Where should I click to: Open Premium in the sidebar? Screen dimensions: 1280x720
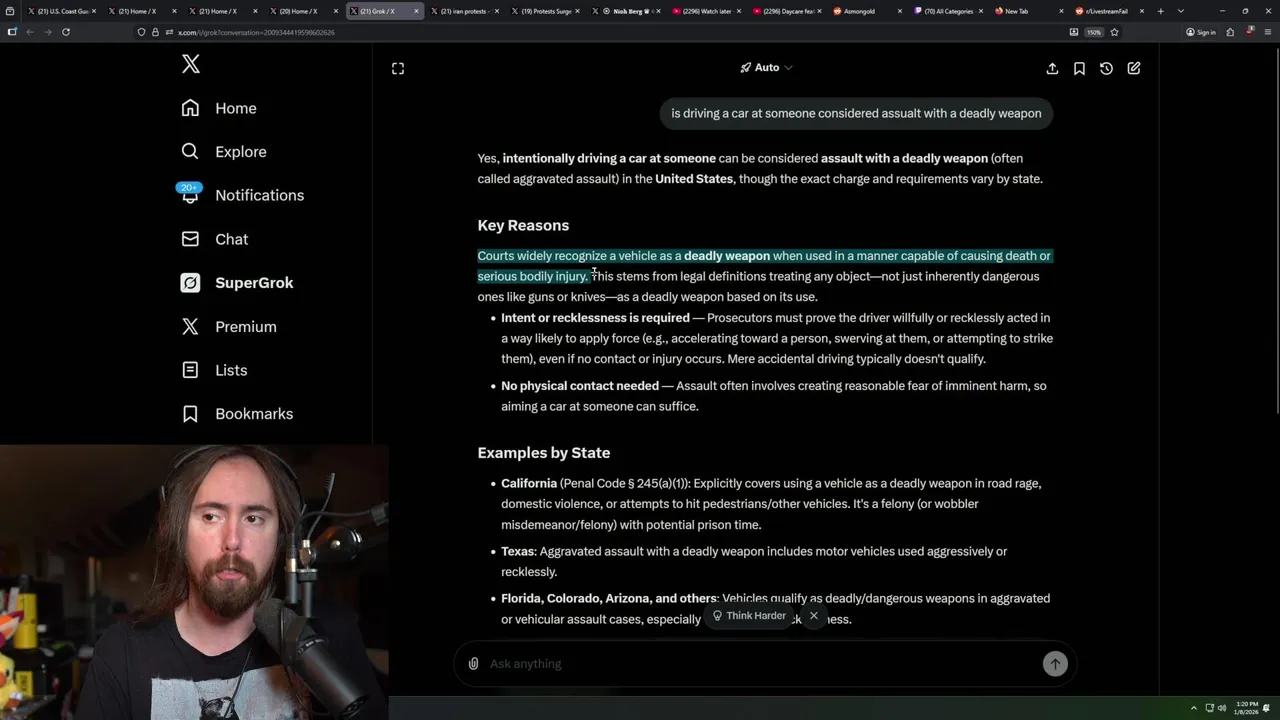pos(228,327)
